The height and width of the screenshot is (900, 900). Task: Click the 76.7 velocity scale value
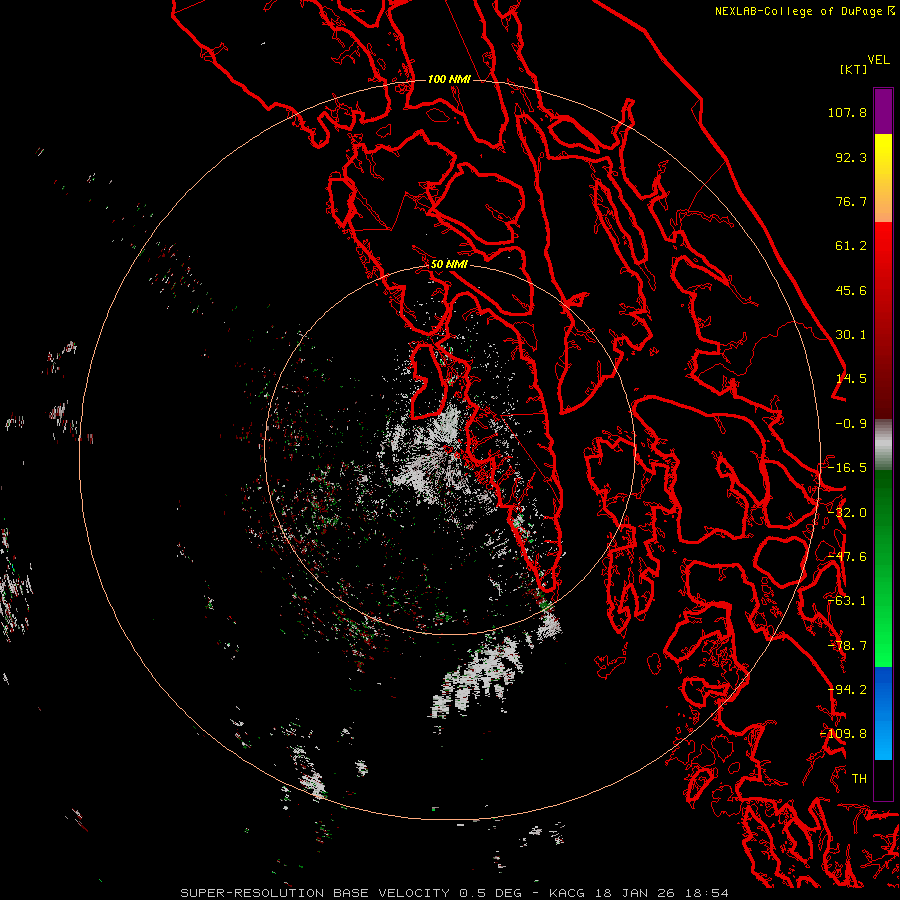click(851, 201)
